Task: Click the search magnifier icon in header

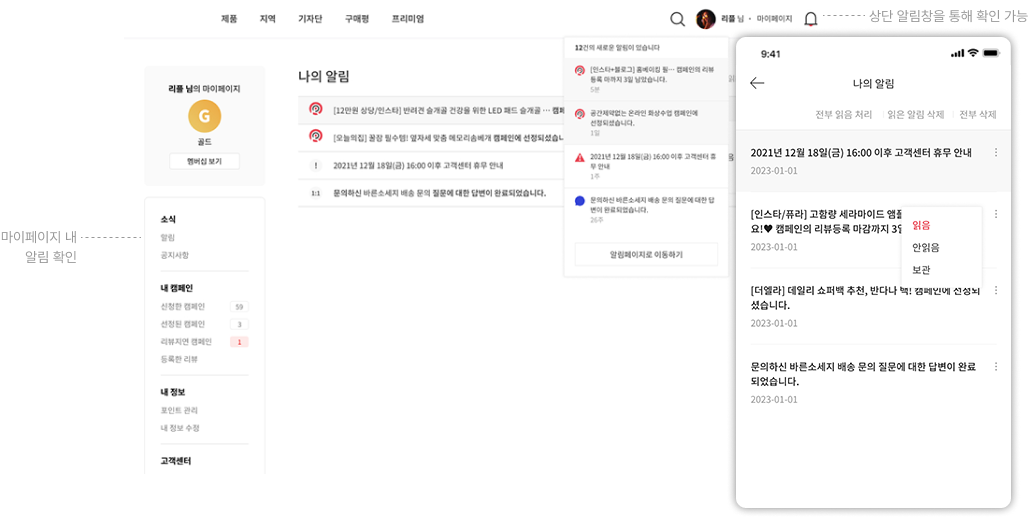Action: (x=677, y=19)
